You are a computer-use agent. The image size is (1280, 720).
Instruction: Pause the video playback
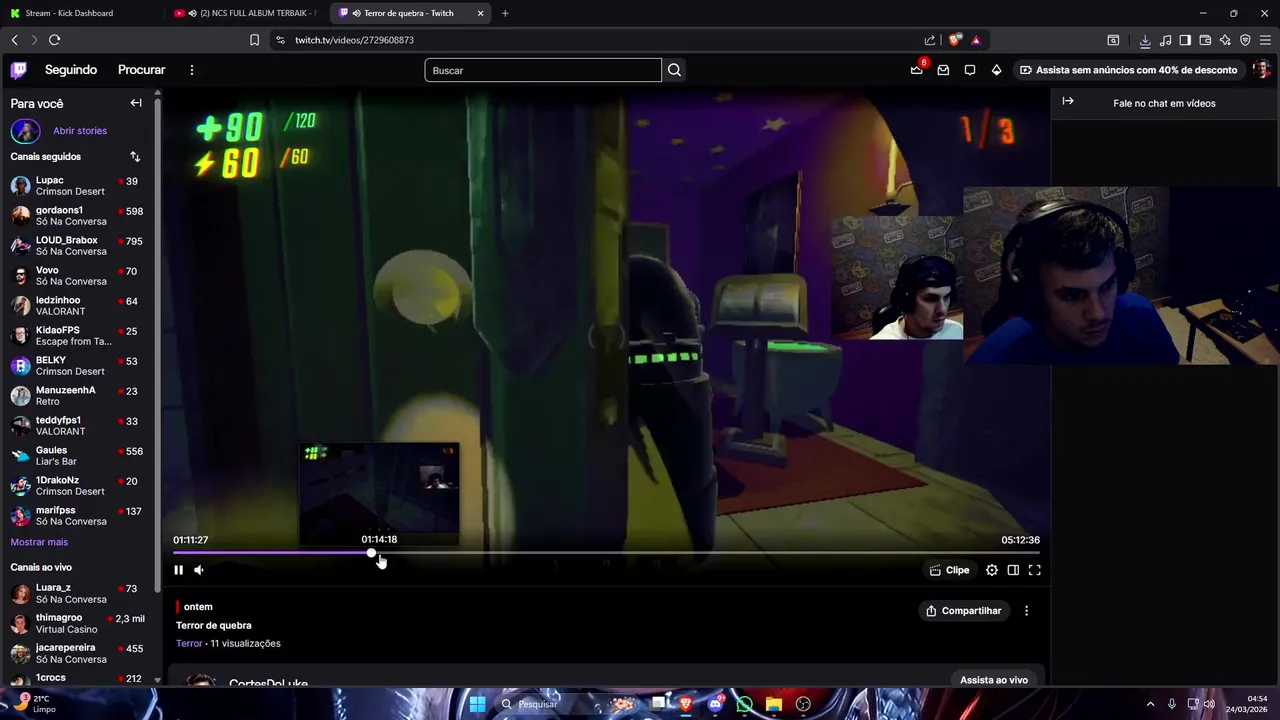[178, 570]
